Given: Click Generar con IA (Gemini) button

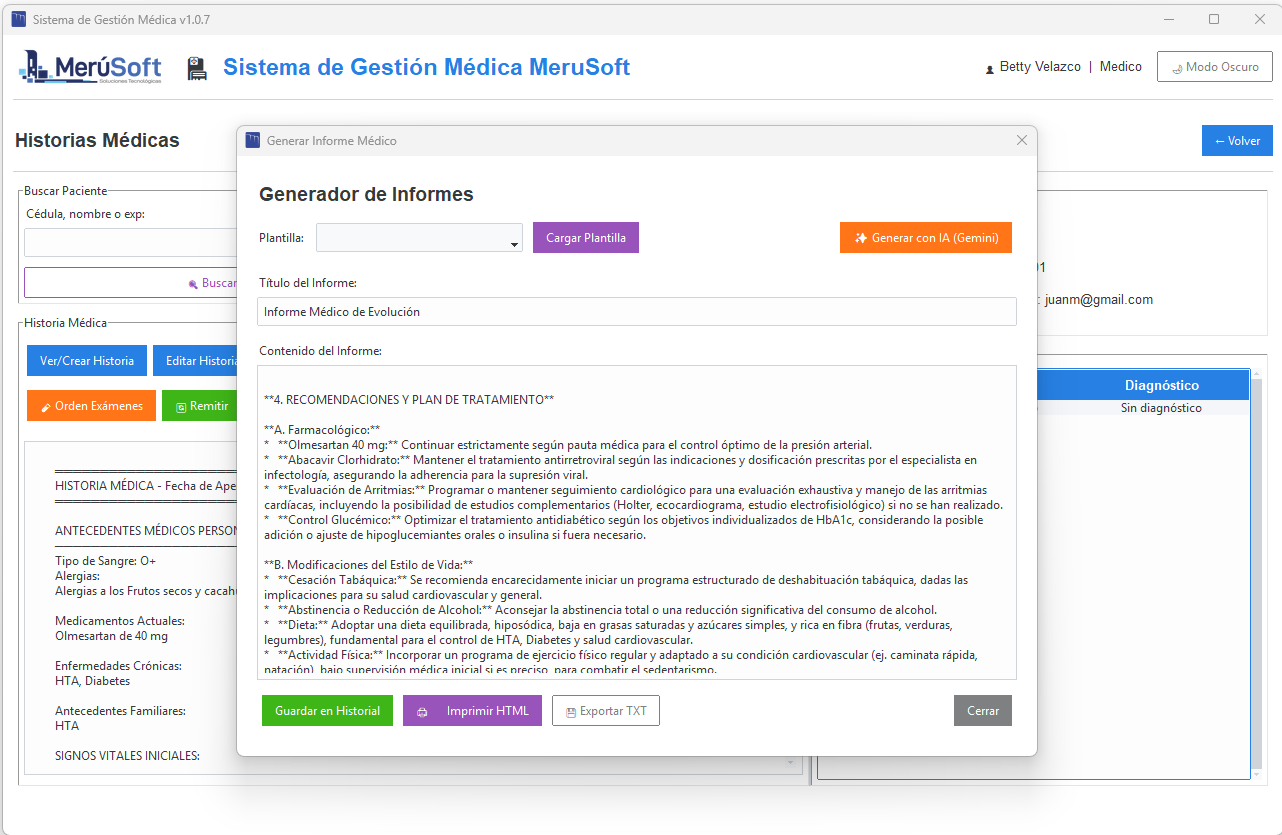Looking at the screenshot, I should (x=926, y=238).
